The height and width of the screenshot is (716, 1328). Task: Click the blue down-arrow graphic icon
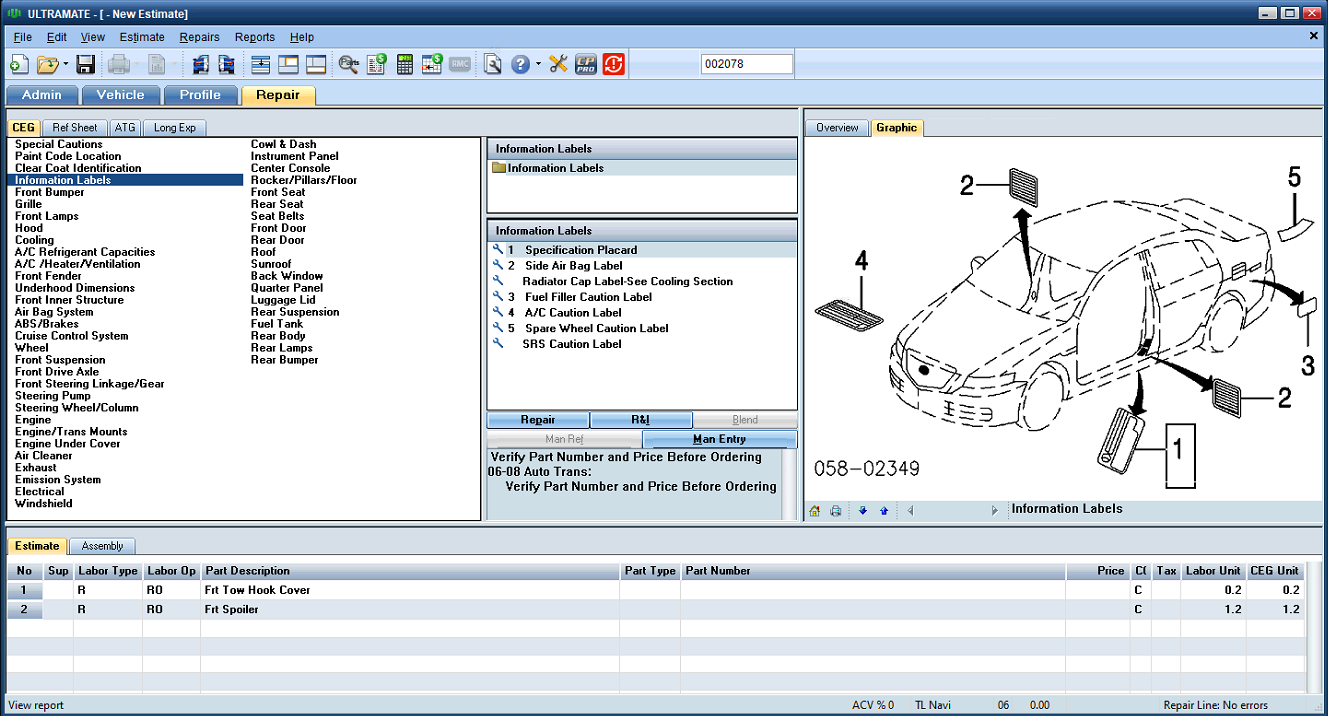coord(863,511)
